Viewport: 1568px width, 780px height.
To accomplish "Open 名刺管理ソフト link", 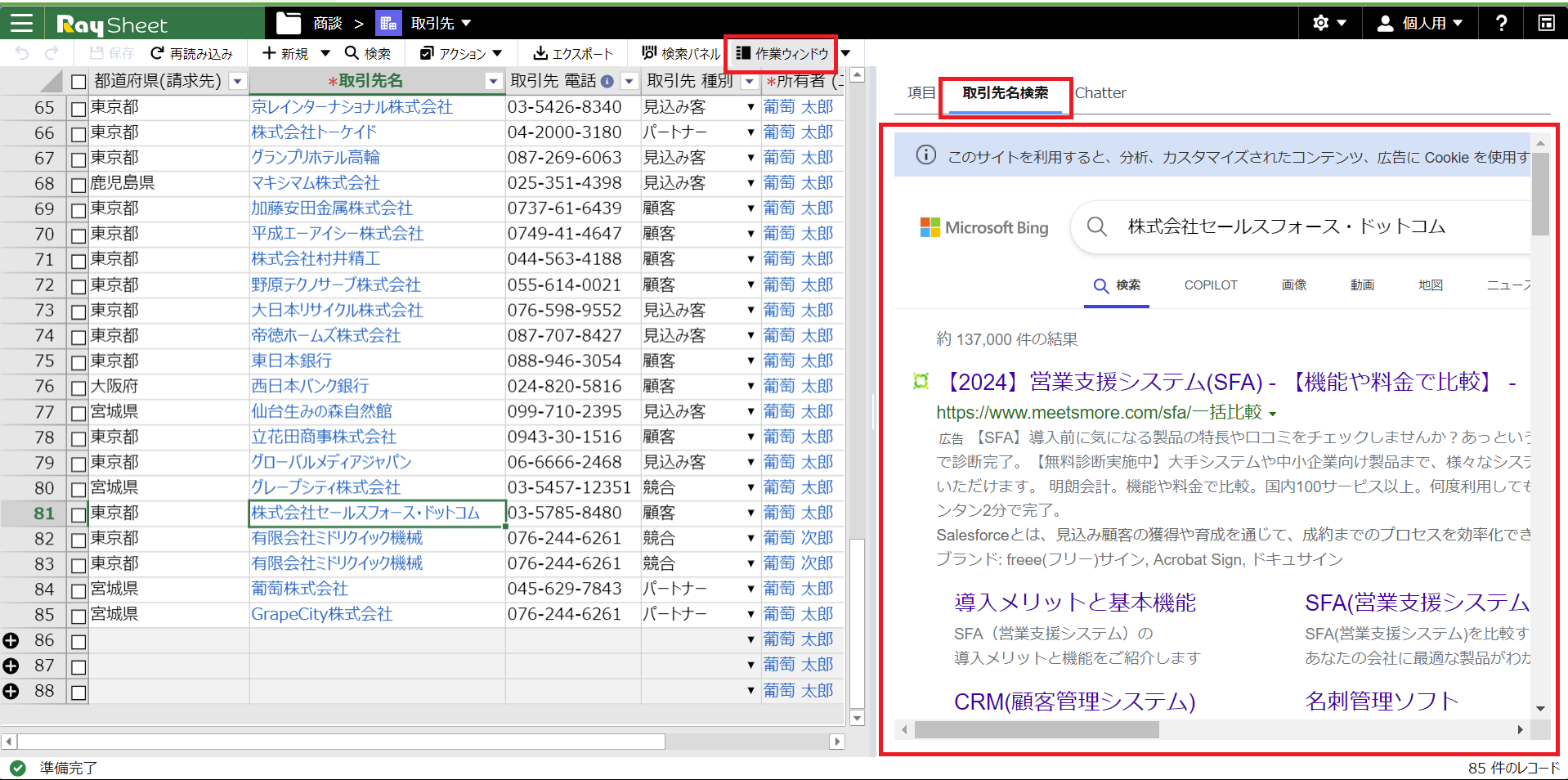I will [x=1382, y=702].
